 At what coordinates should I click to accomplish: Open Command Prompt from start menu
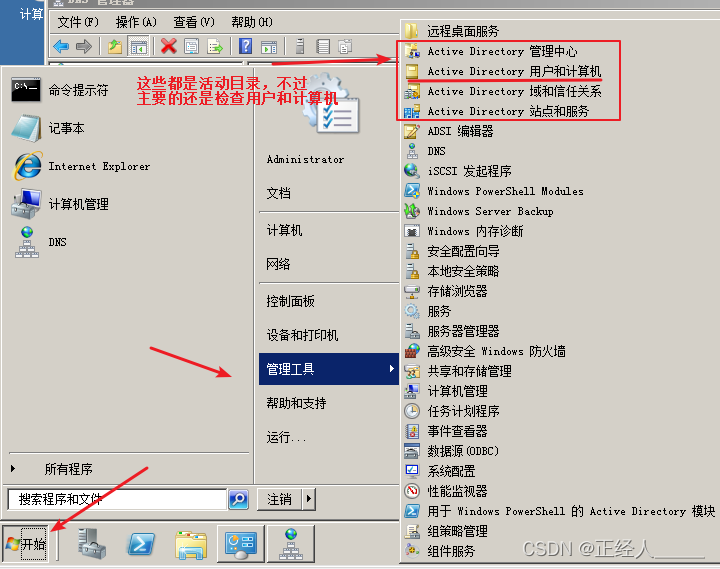point(60,90)
